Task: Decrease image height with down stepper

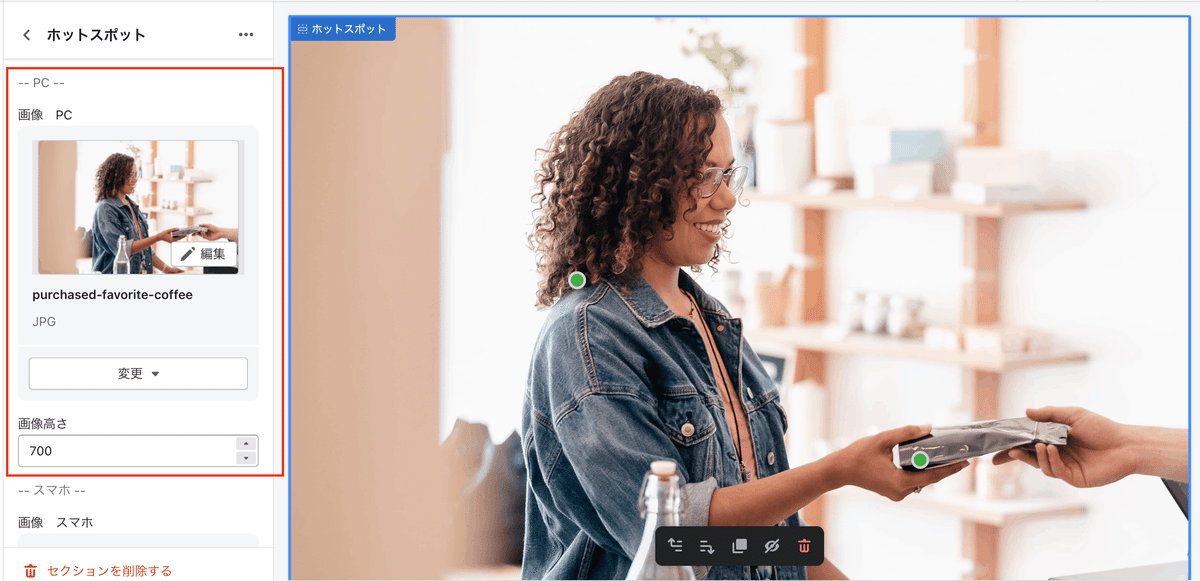Action: (x=246, y=458)
